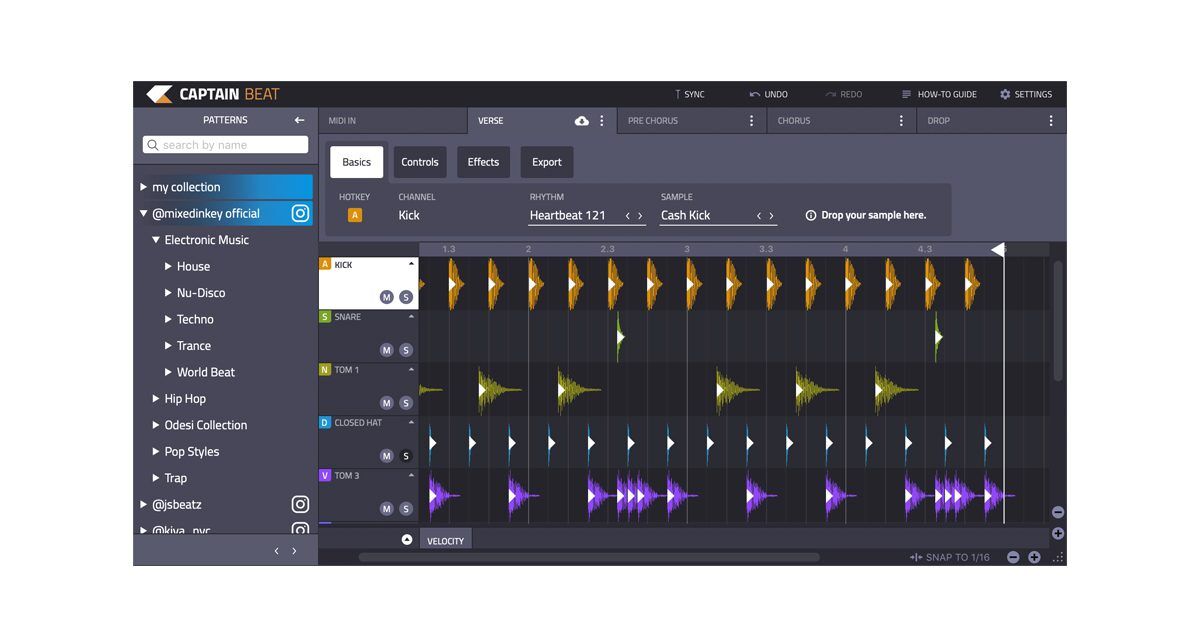This screenshot has width=1204, height=642.
Task: Click the horizontal timeline scrollbar
Action: (x=589, y=557)
